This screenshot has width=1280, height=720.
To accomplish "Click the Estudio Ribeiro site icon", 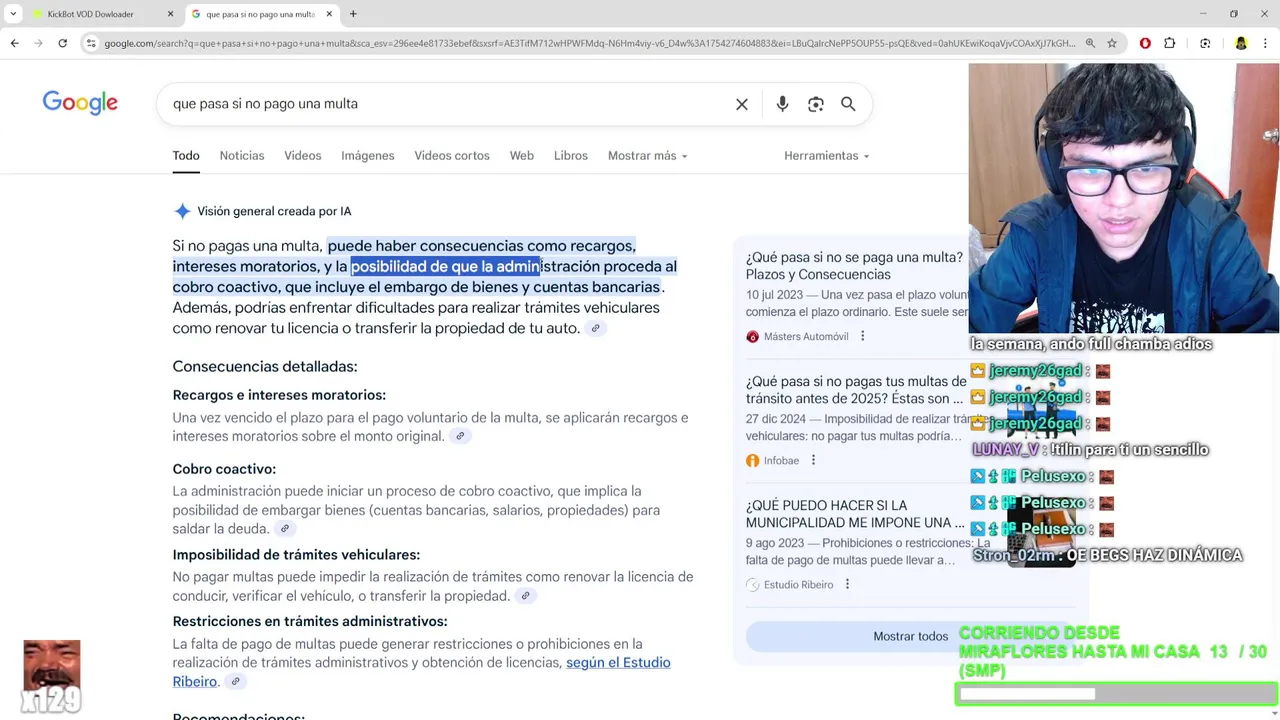I will coord(753,585).
